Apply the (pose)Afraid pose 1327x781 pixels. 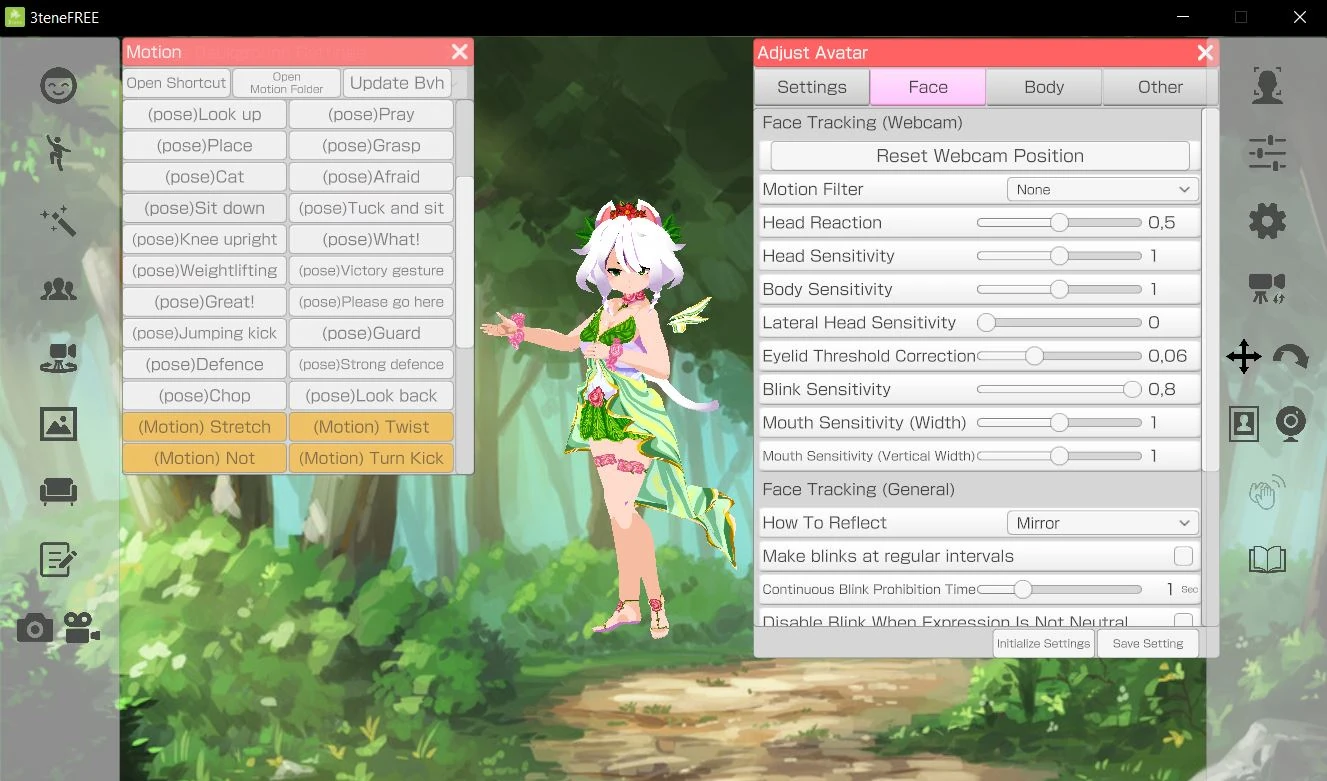(x=371, y=177)
